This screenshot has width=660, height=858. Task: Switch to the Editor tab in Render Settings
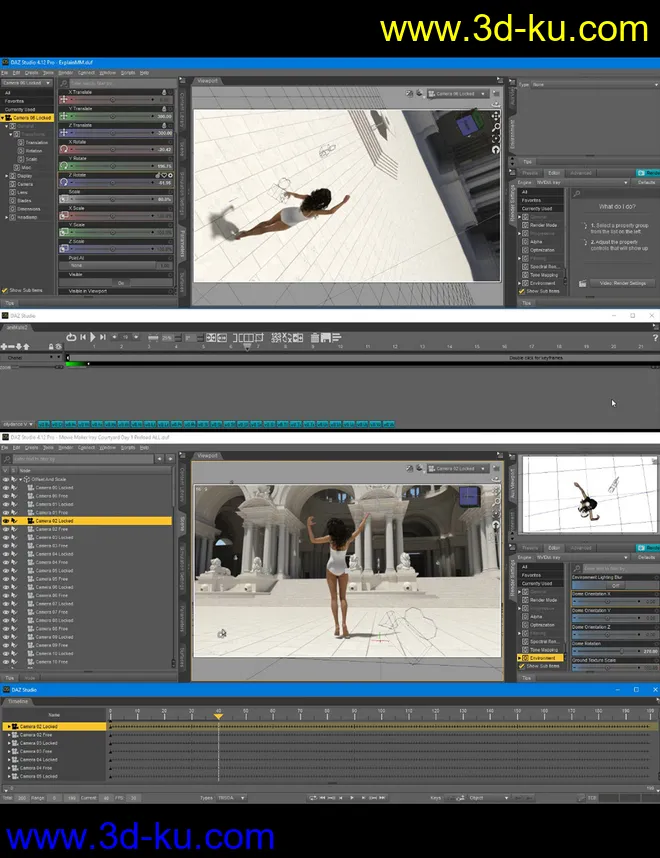pyautogui.click(x=554, y=172)
